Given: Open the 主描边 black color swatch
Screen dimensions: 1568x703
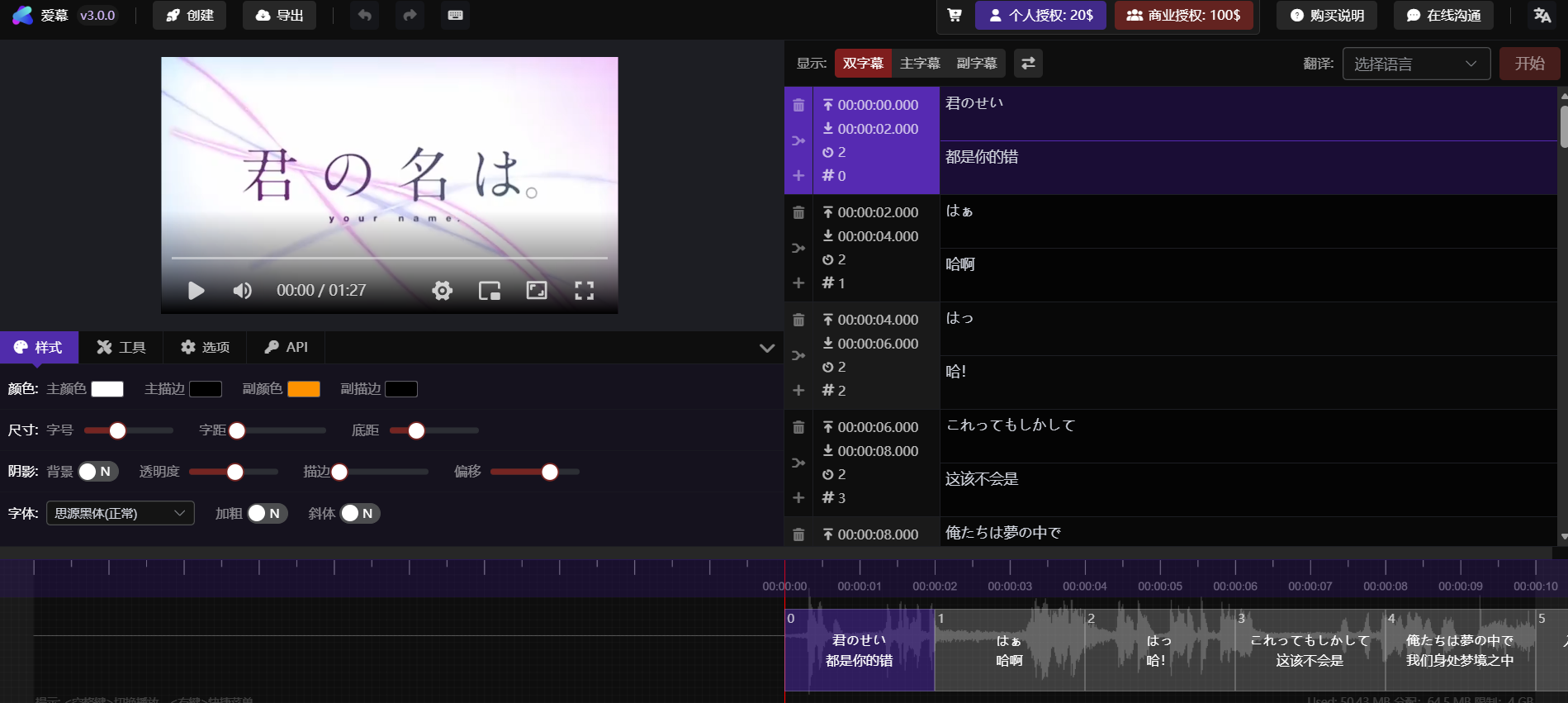Looking at the screenshot, I should coord(206,389).
